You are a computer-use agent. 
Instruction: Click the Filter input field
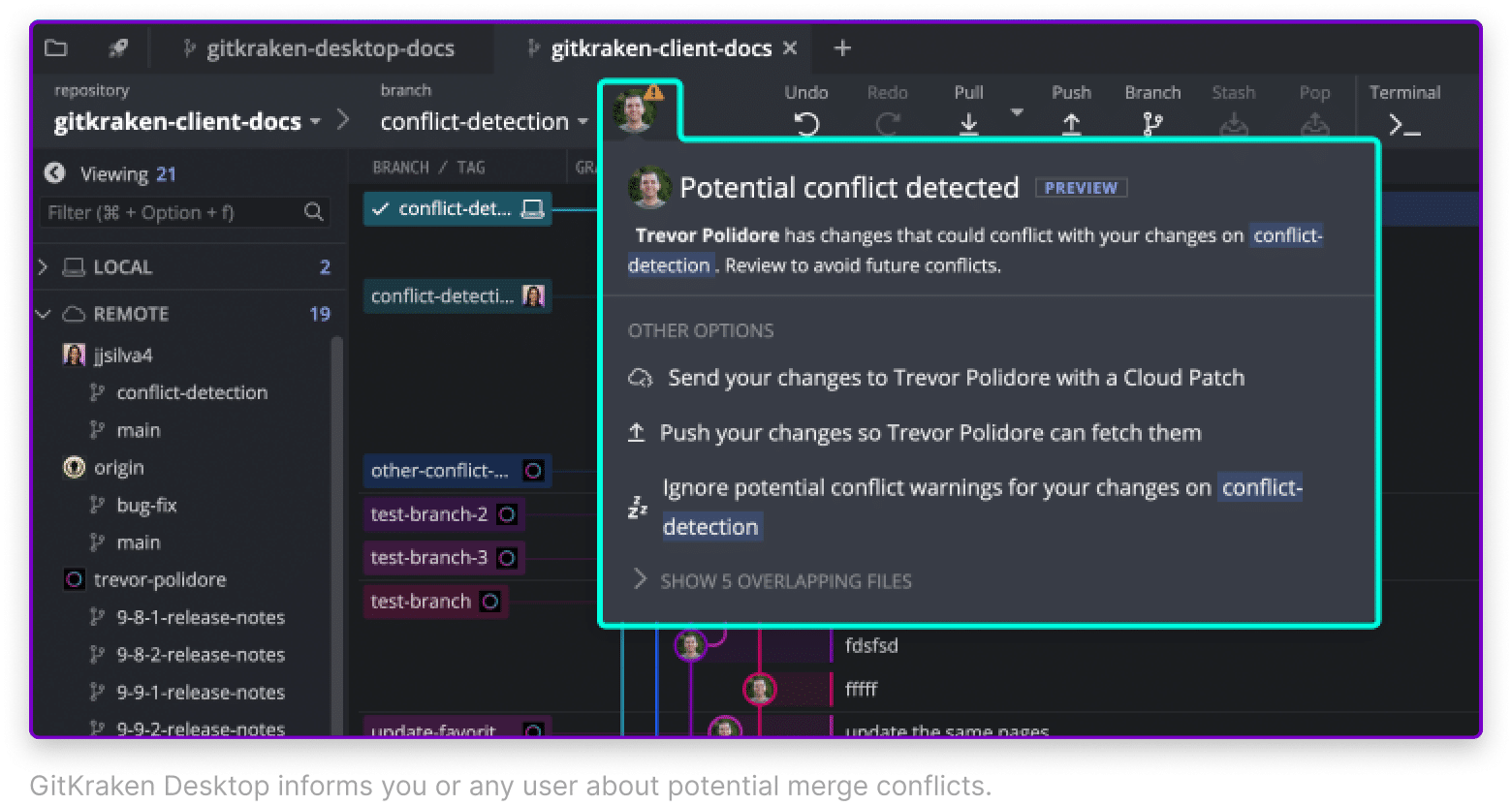point(173,212)
